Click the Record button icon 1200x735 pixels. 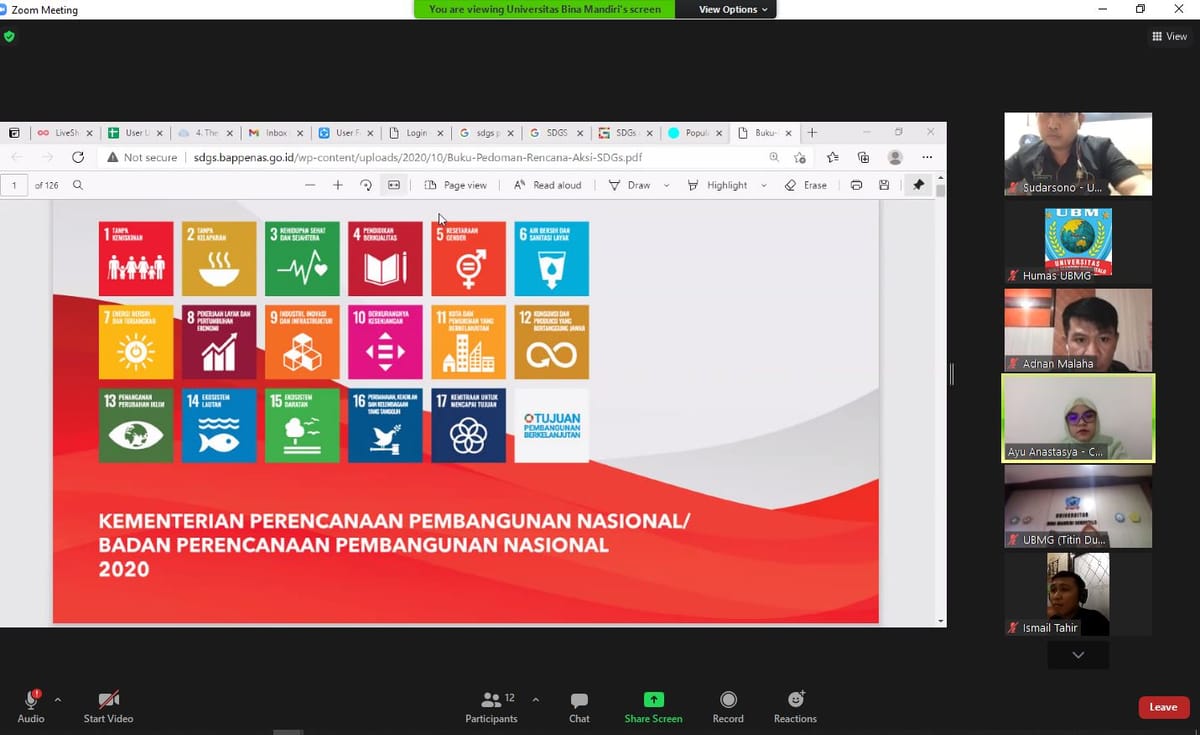728,700
